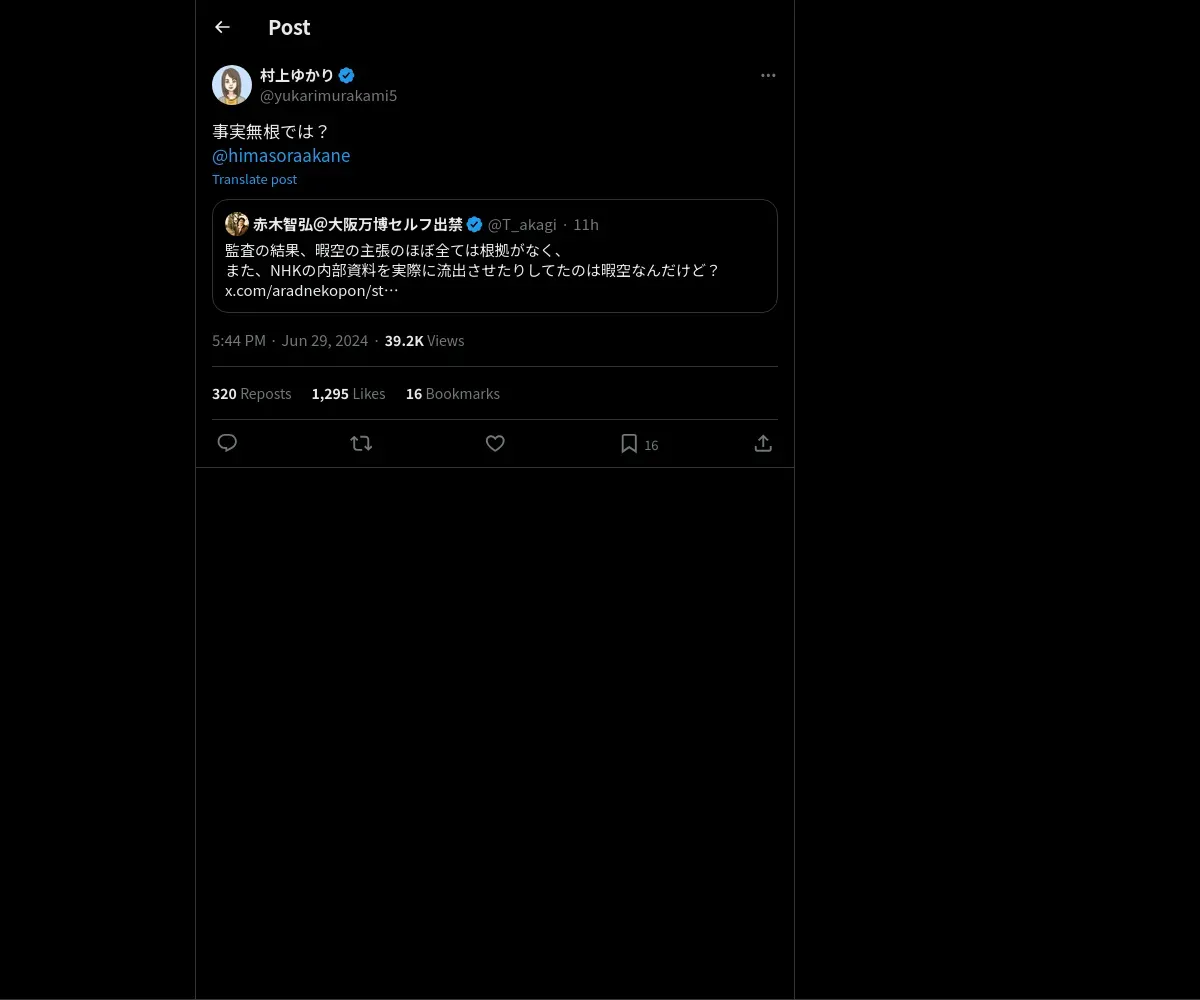Repost using the retweet arrows icon

pyautogui.click(x=361, y=443)
